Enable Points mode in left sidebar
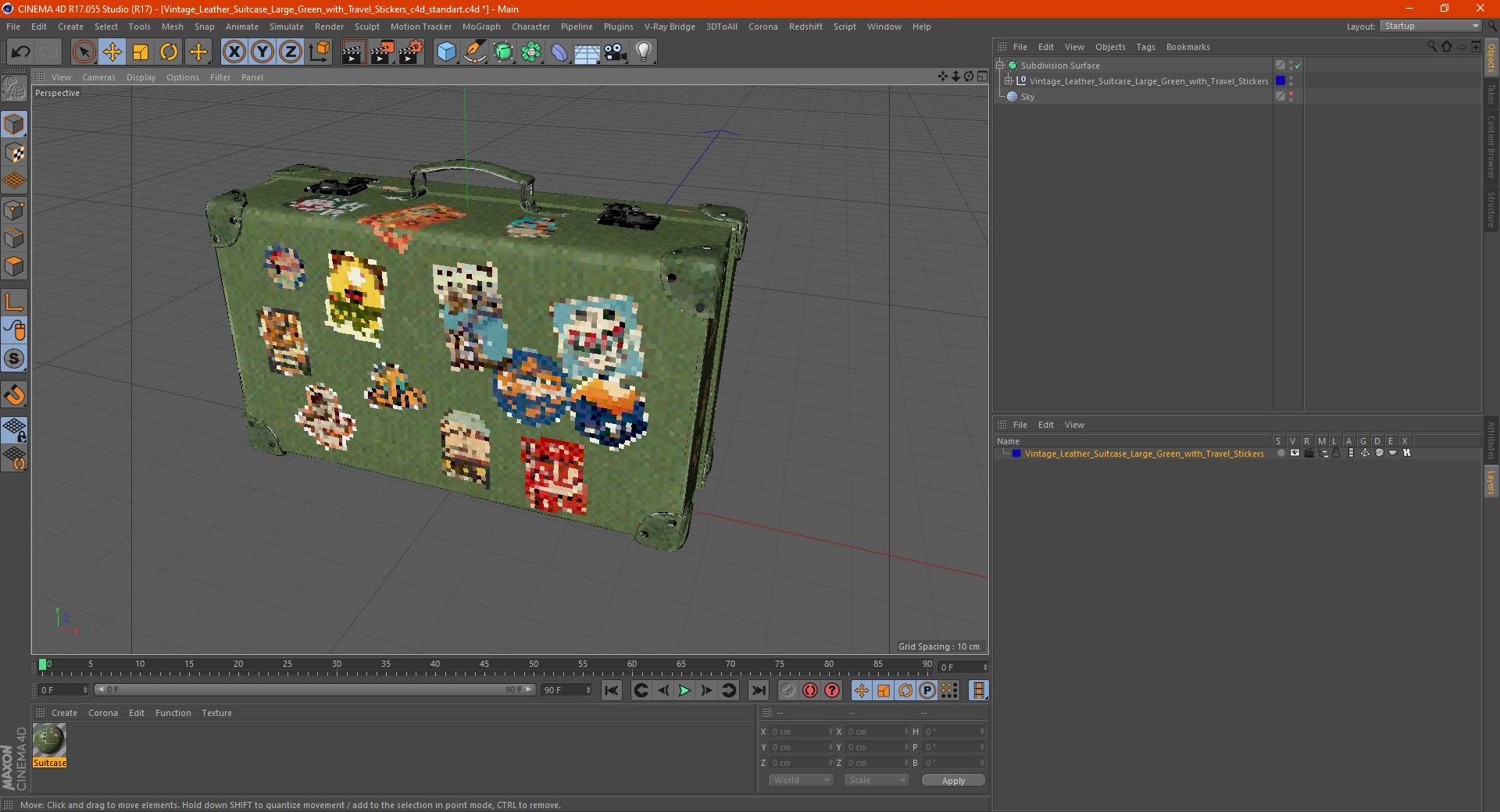The height and width of the screenshot is (812, 1500). coord(15,210)
